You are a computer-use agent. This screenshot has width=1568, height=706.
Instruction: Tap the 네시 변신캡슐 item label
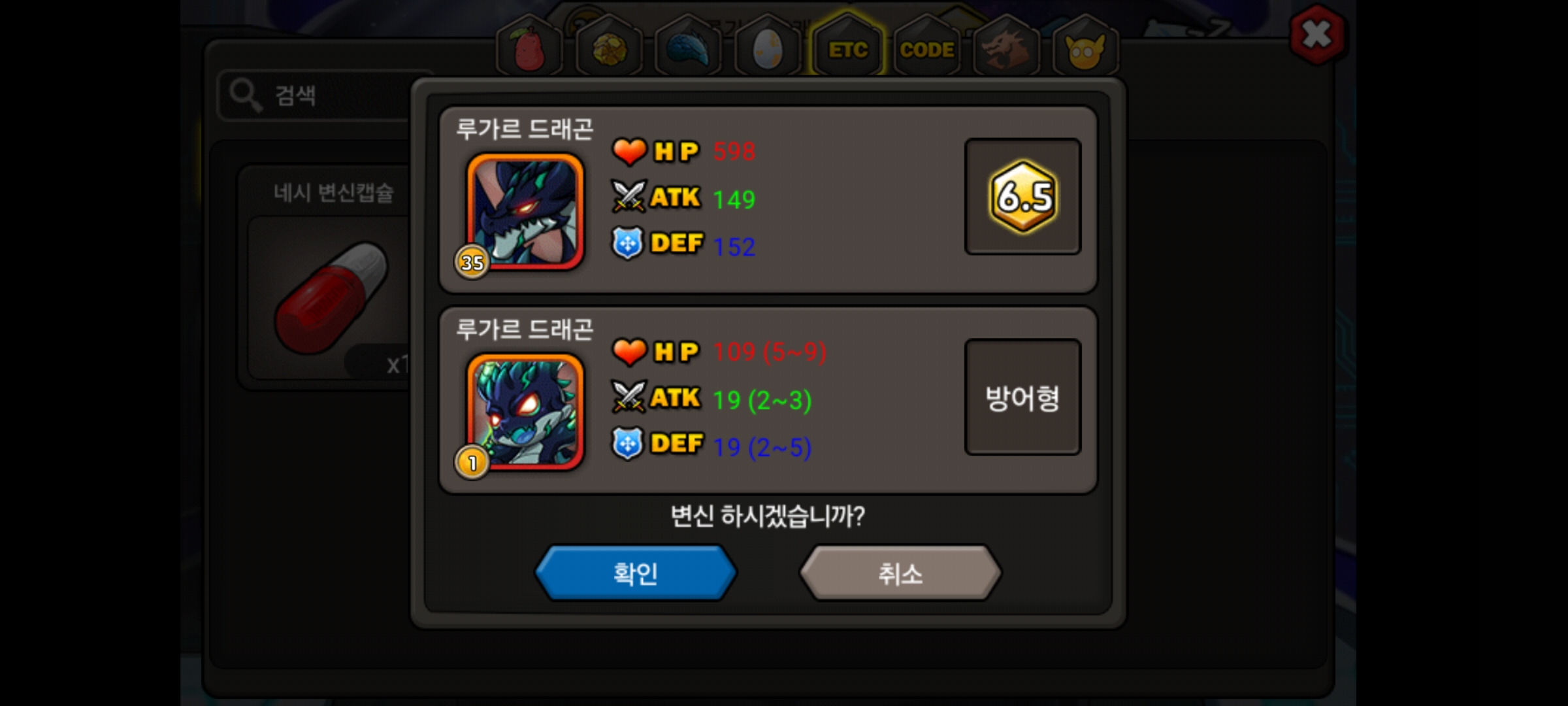click(x=333, y=193)
